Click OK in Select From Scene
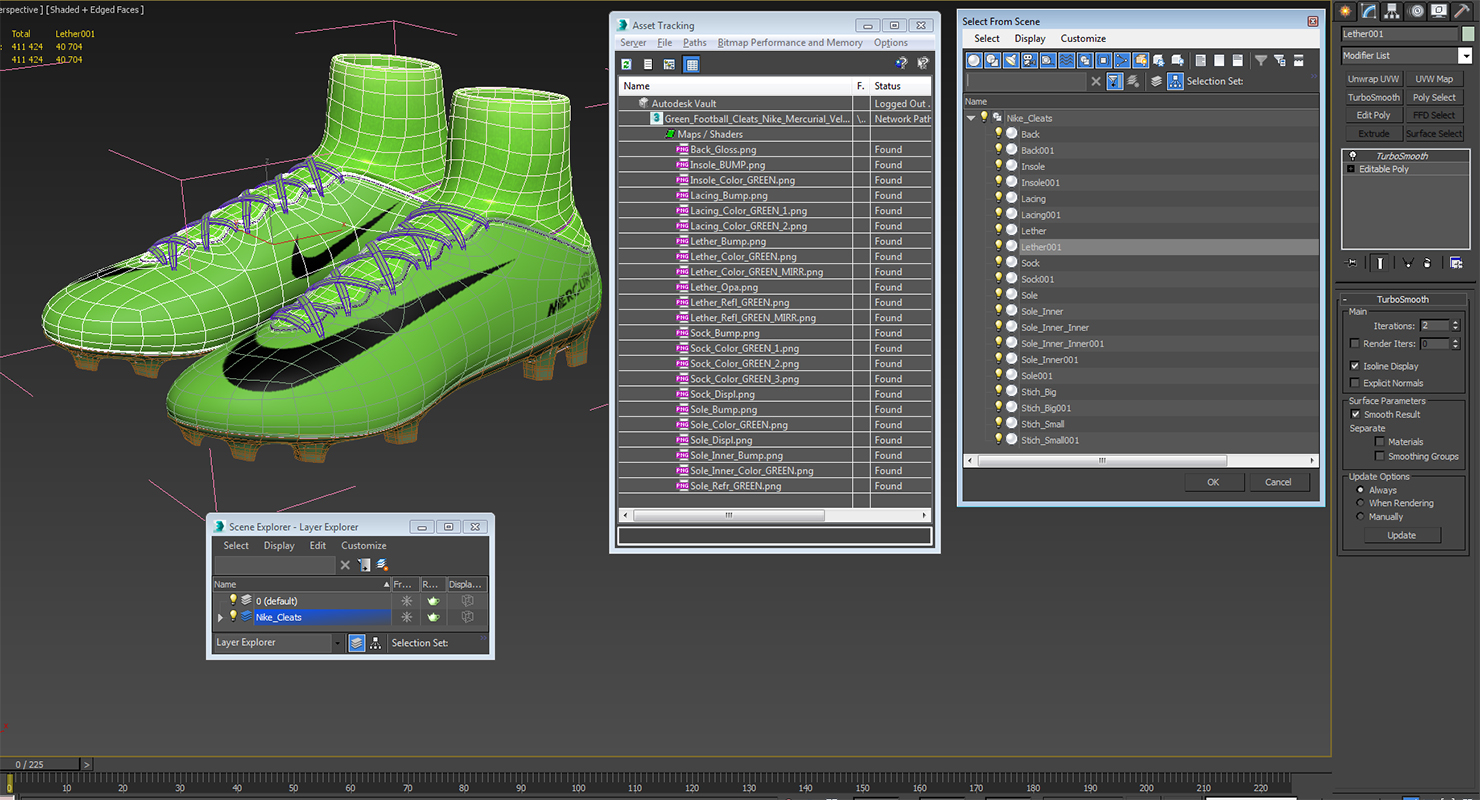1480x800 pixels. click(1213, 482)
